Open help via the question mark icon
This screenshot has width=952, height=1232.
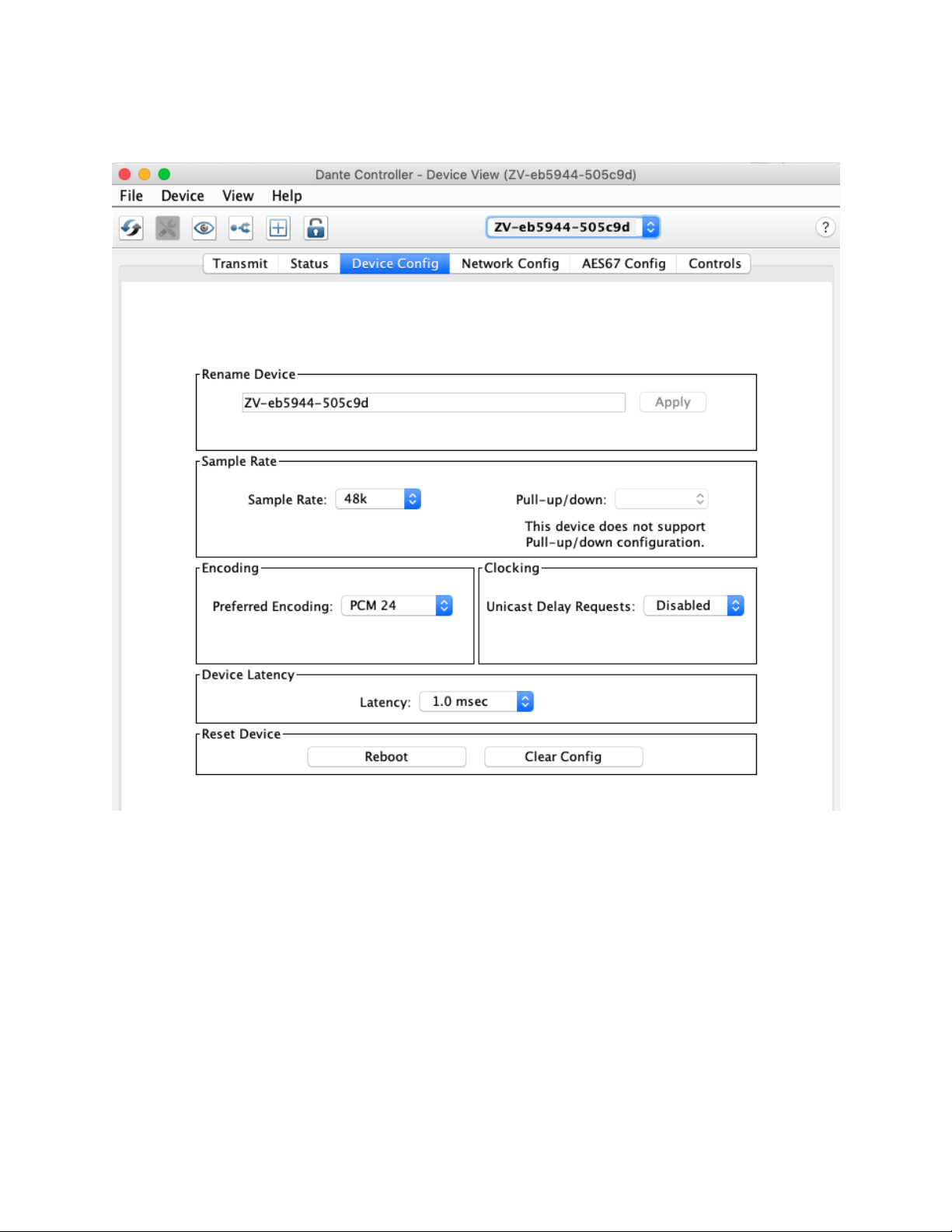[825, 227]
